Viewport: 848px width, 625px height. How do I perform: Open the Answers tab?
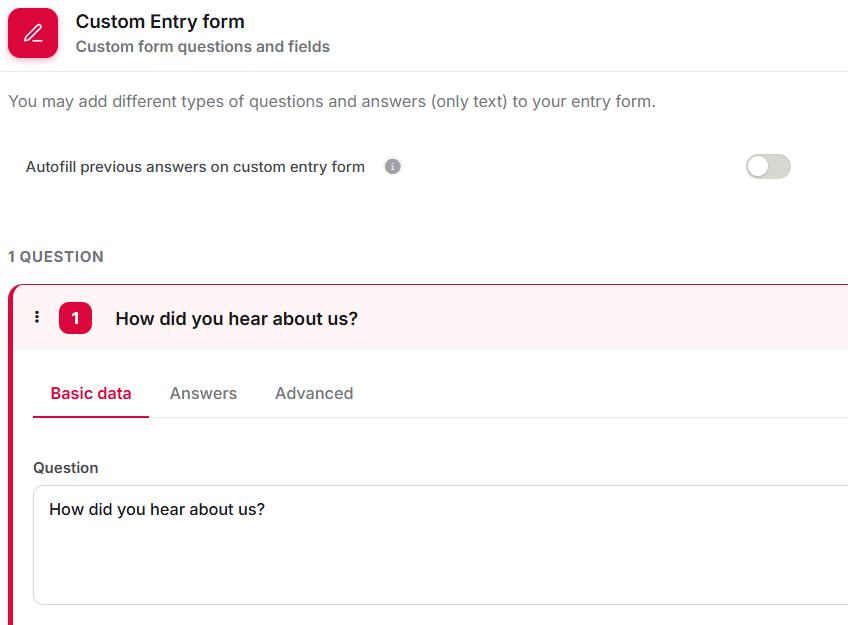(x=203, y=393)
